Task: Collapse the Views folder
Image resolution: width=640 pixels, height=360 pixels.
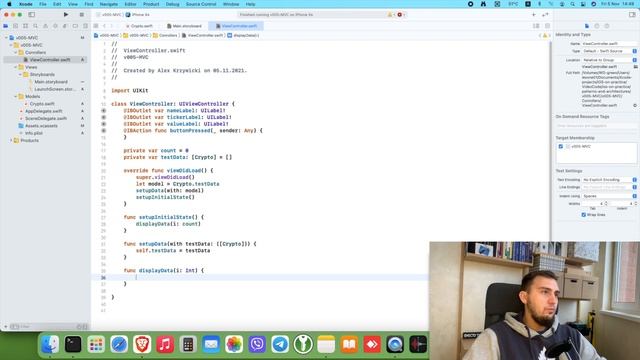Action: tap(16, 67)
